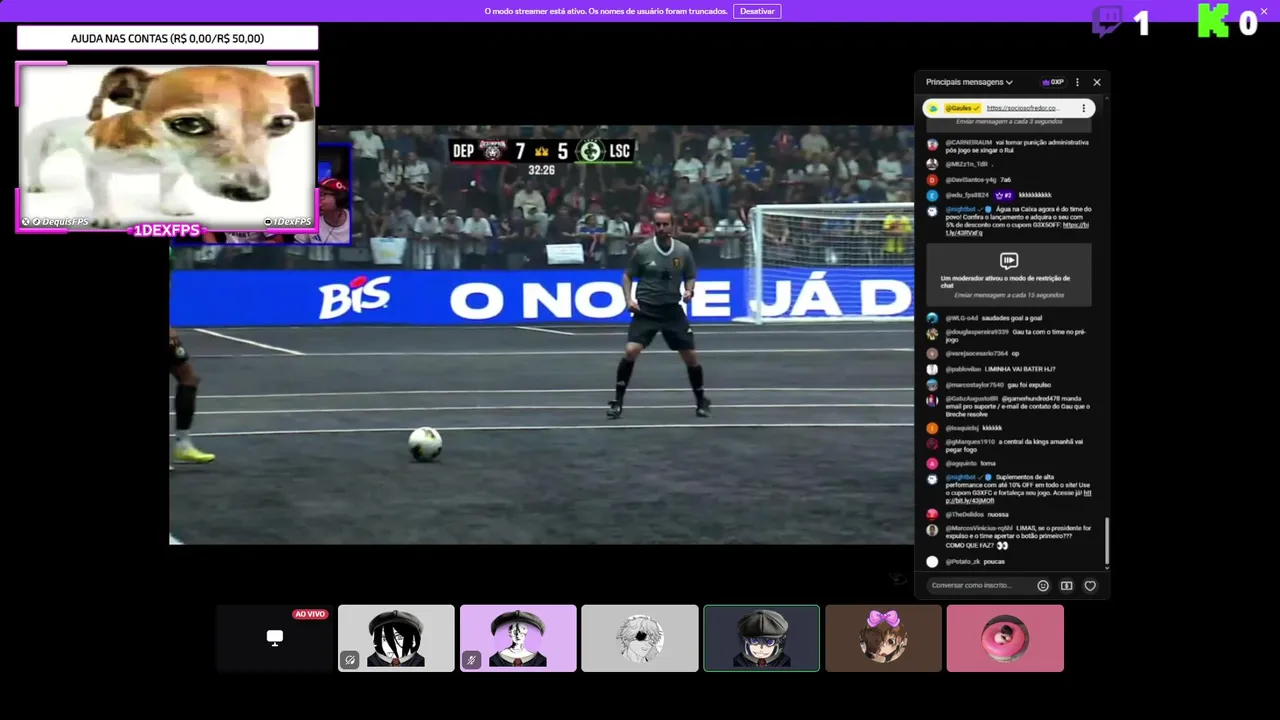Image resolution: width=1280 pixels, height=720 pixels.
Task: Click the deafened headphone icon on gray tile
Action: pyautogui.click(x=349, y=660)
